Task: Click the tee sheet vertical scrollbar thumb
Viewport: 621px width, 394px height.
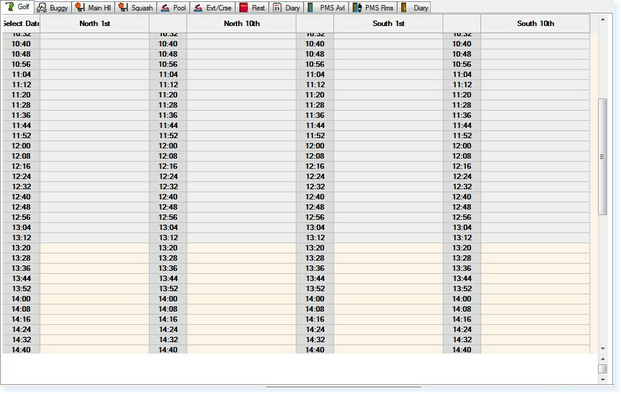Action: 602,156
